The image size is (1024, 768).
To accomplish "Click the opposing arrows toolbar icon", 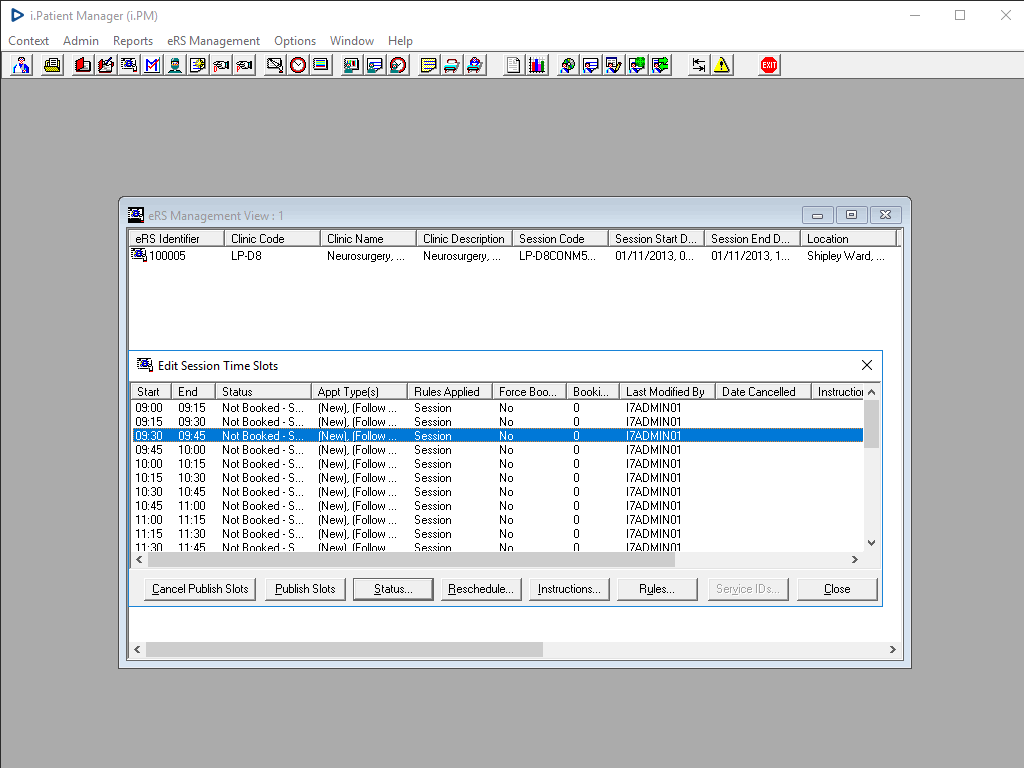I will tap(699, 65).
